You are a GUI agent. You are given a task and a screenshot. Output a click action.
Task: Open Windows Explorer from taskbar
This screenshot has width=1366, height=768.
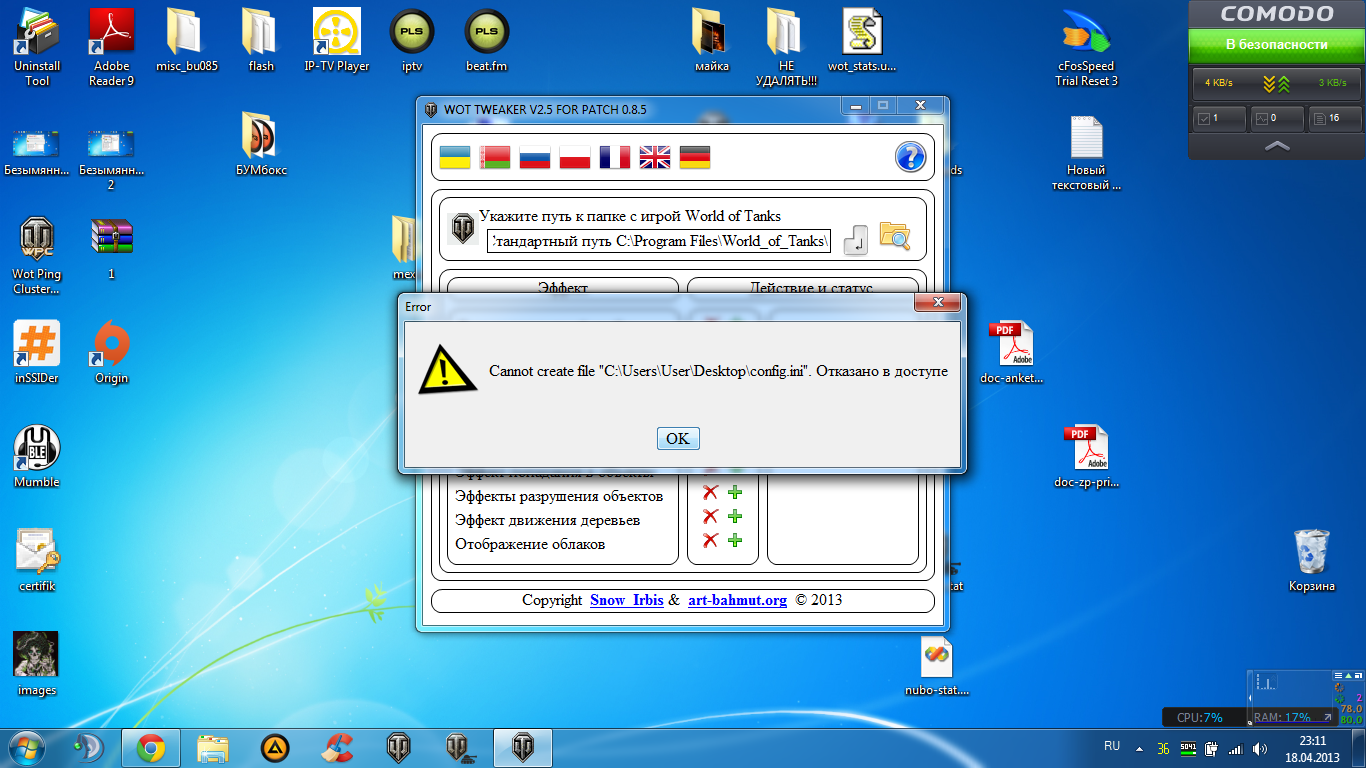click(213, 747)
